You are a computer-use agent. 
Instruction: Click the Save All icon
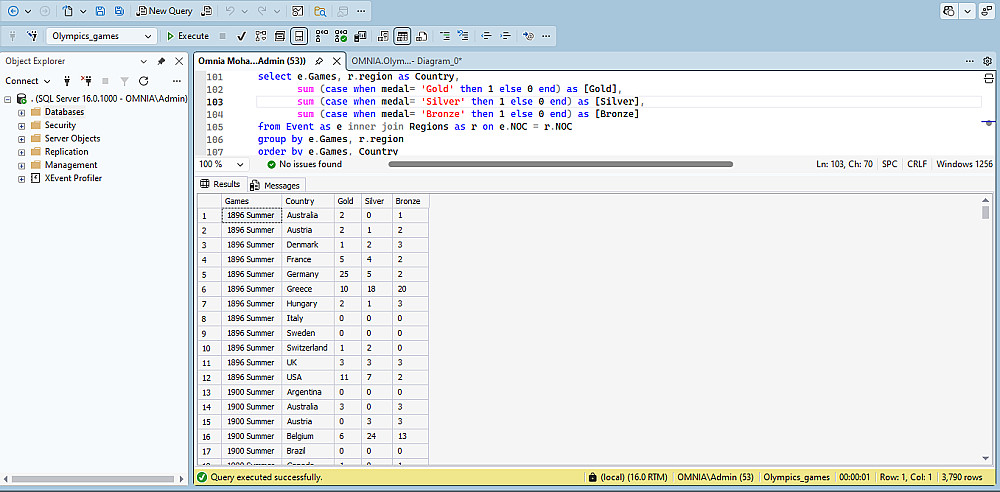[119, 11]
